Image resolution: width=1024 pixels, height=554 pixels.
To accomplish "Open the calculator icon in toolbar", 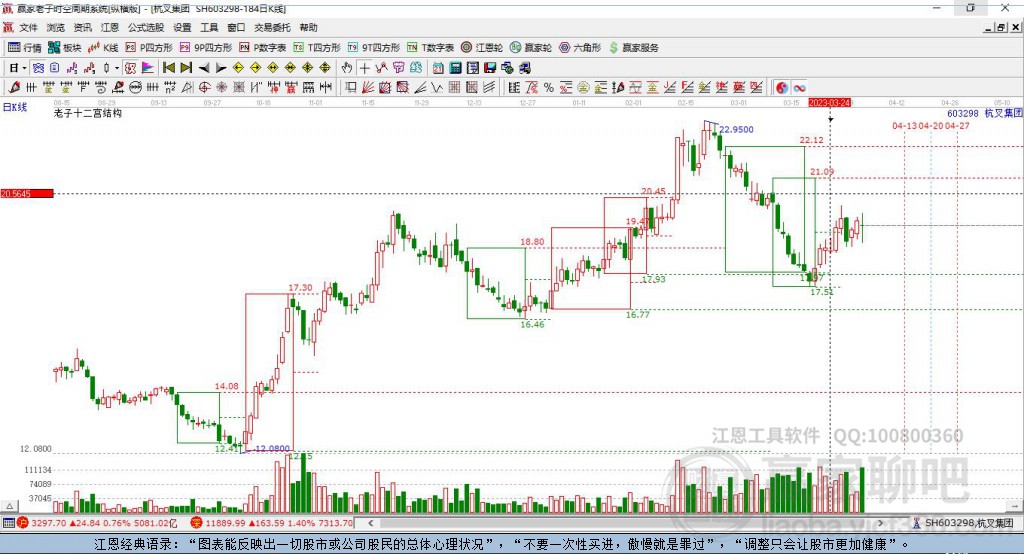I will 455,68.
